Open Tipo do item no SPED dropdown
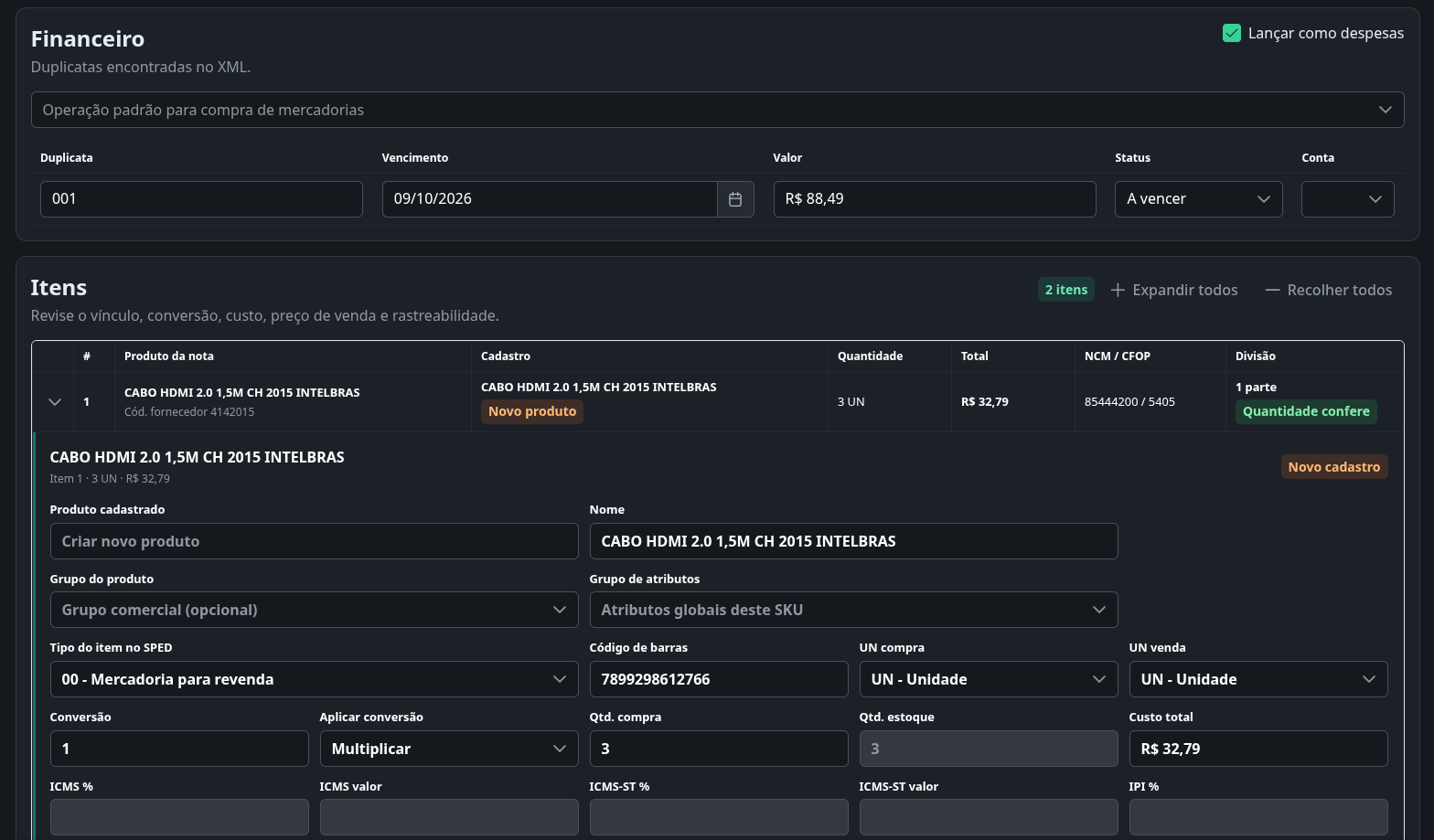Viewport: 1434px width, 840px height. [314, 679]
